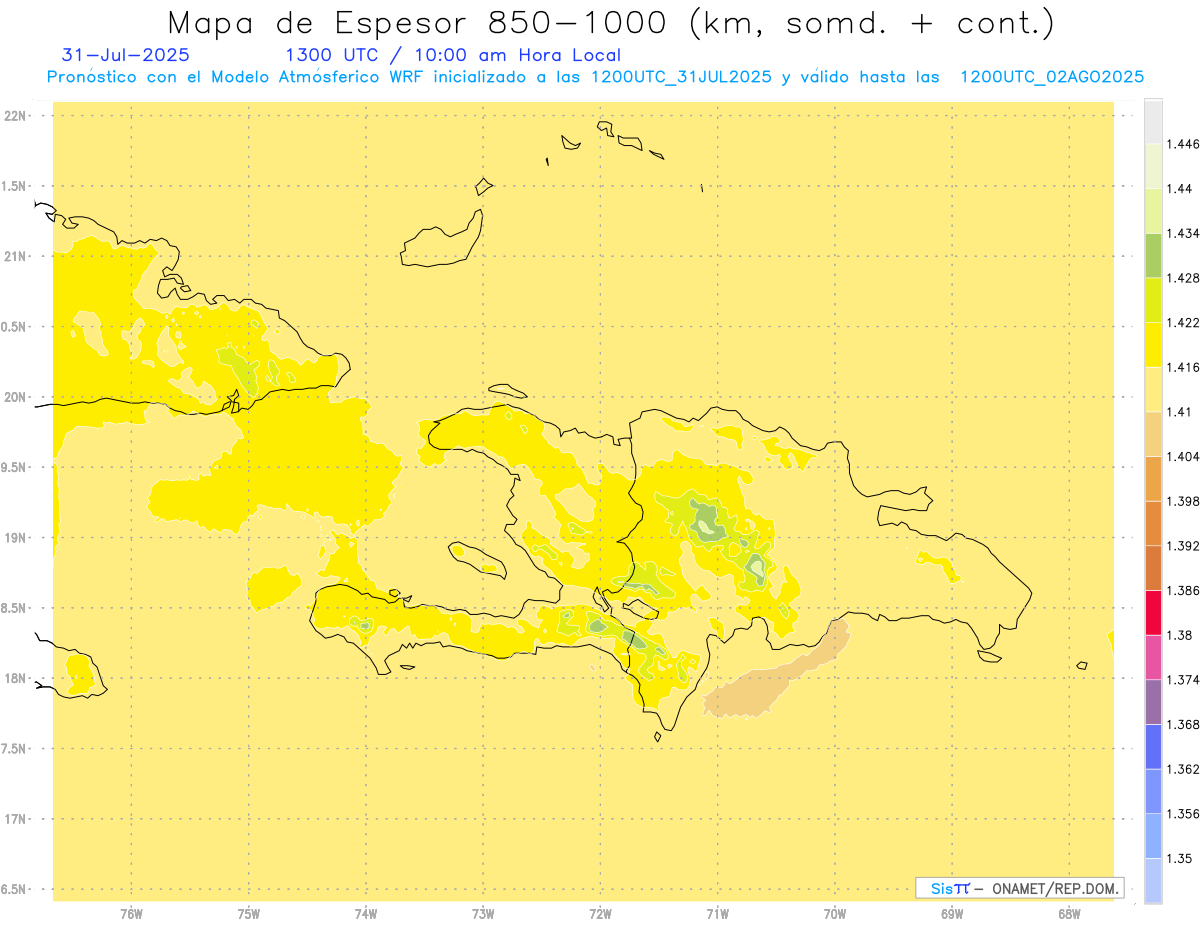This screenshot has height=927, width=1200.
Task: Click the legend value '1.368'
Action: point(1182,724)
